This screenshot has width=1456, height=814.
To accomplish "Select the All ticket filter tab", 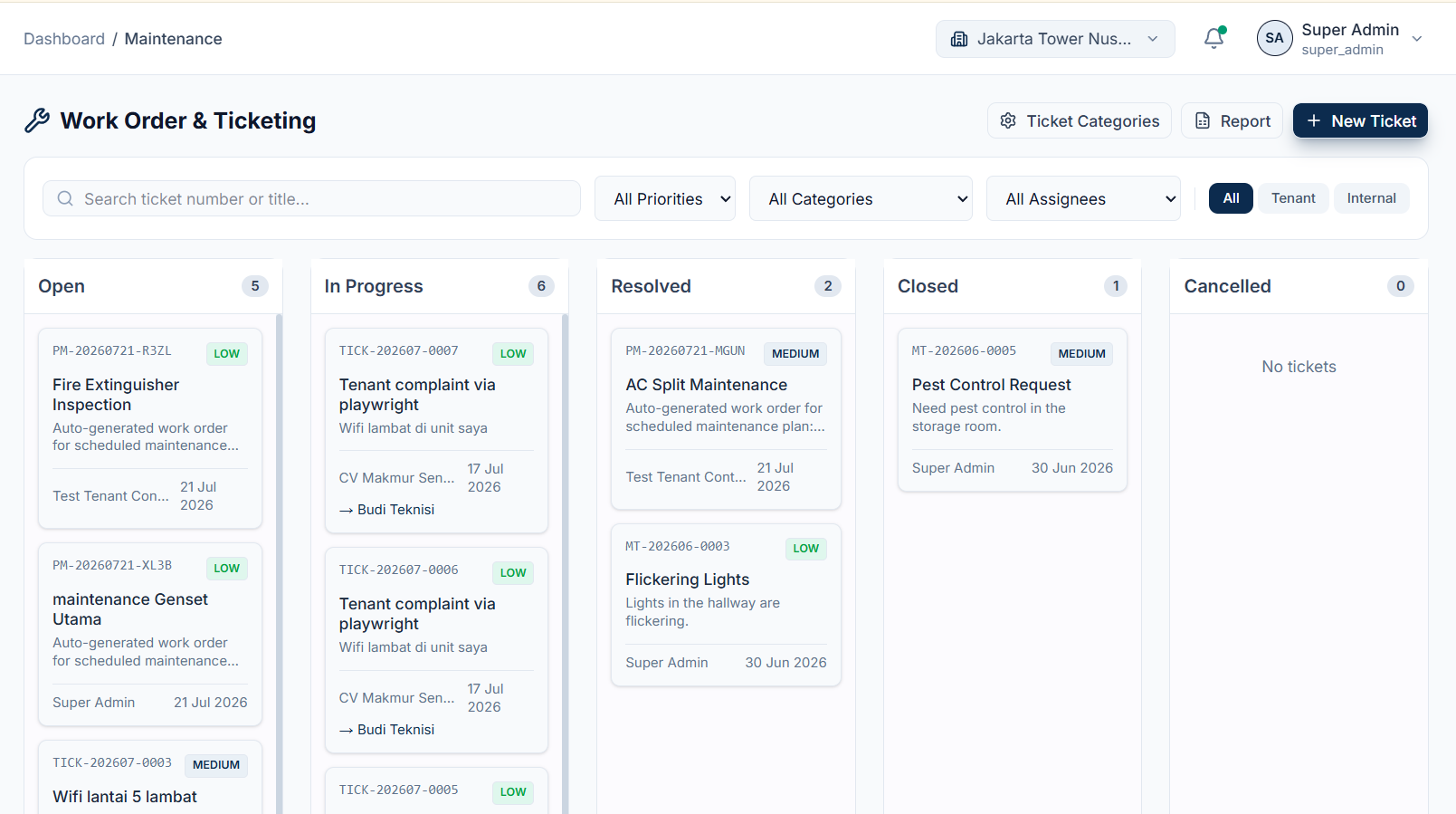I will click(1231, 198).
